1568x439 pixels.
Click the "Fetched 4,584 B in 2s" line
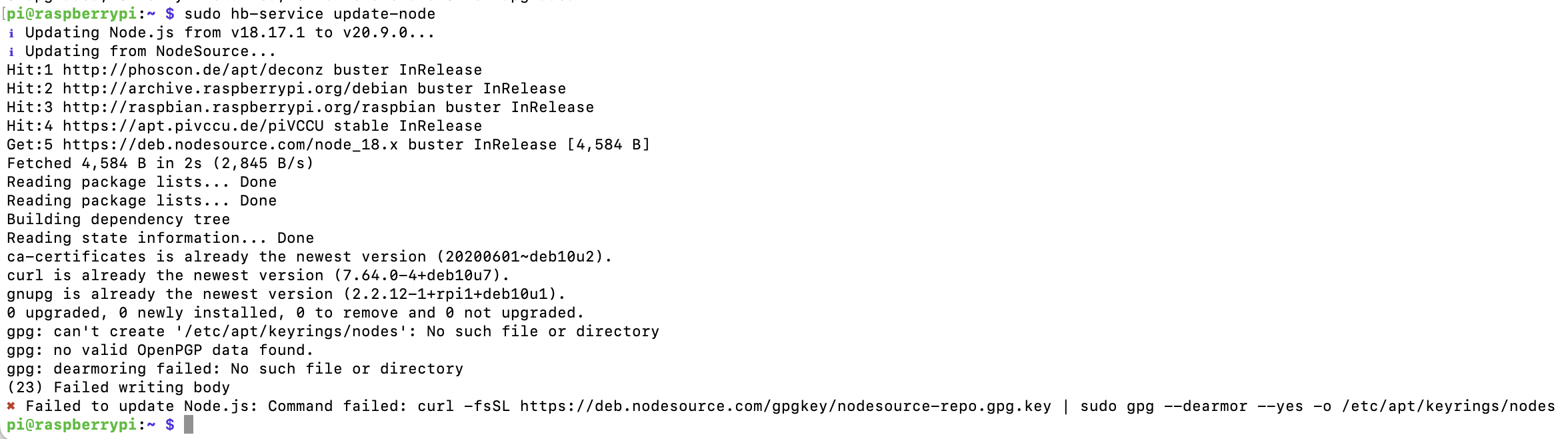[160, 163]
